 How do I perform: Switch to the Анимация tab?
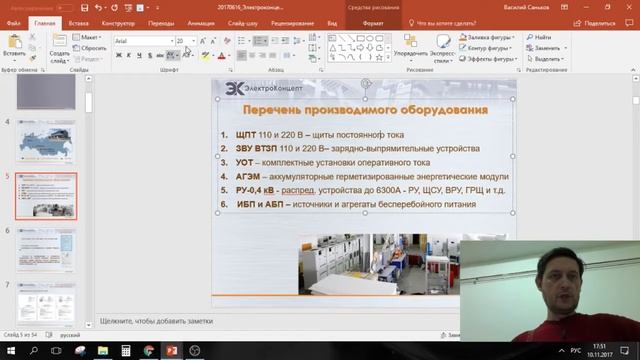(x=201, y=23)
